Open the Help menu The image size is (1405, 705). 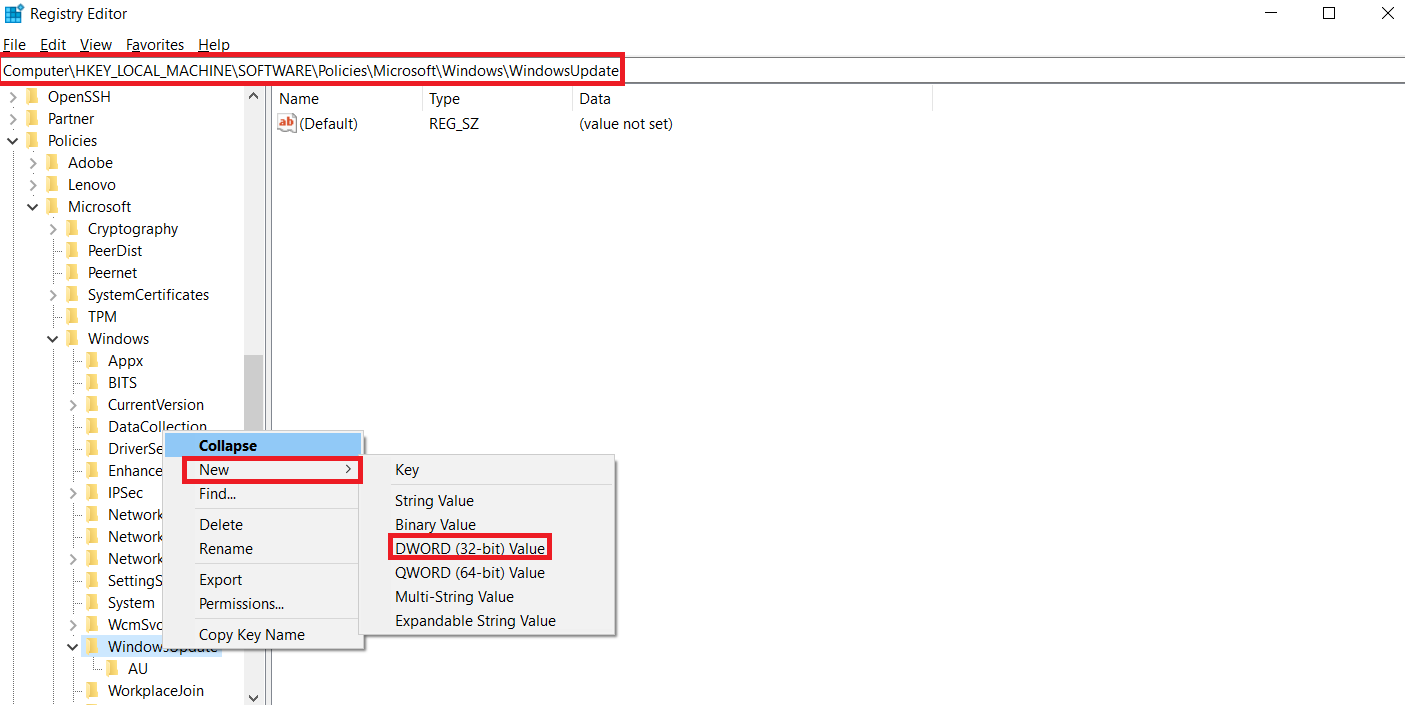pos(214,45)
